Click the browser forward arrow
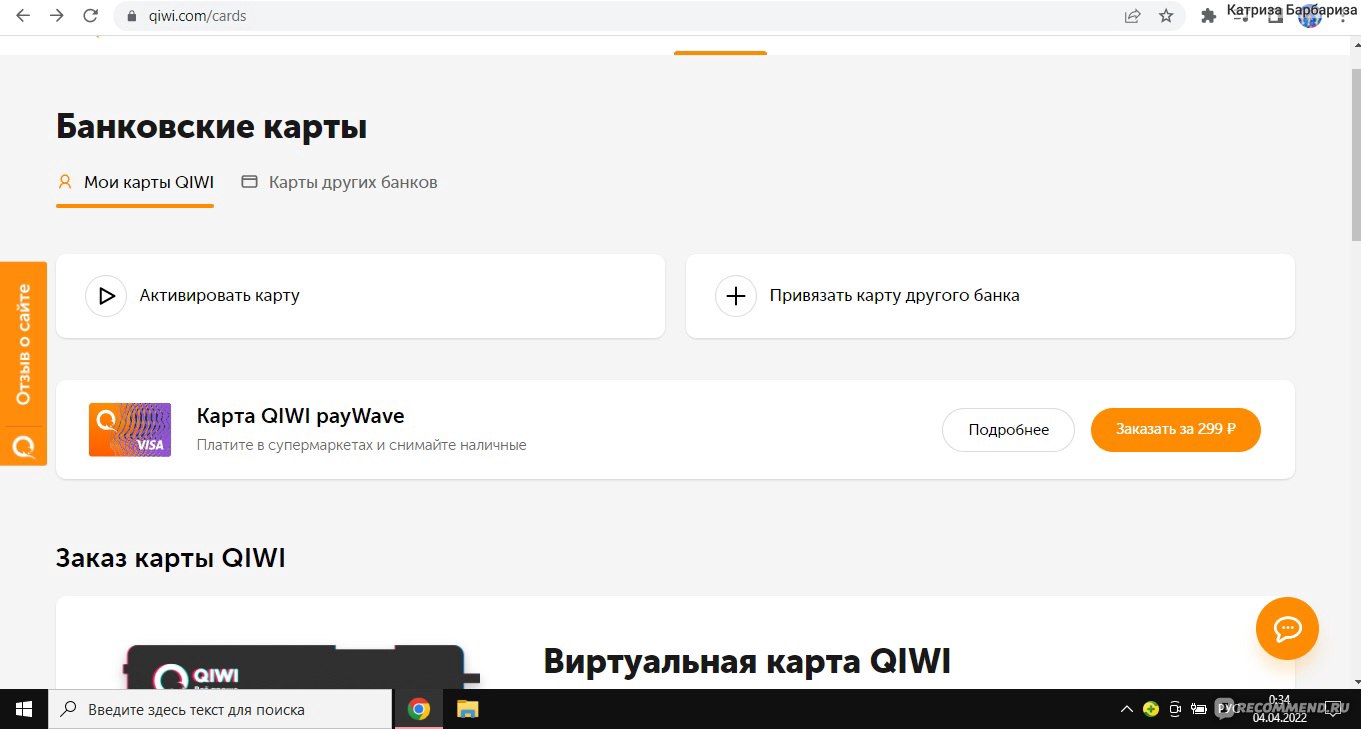This screenshot has width=1361, height=729. pyautogui.click(x=57, y=16)
